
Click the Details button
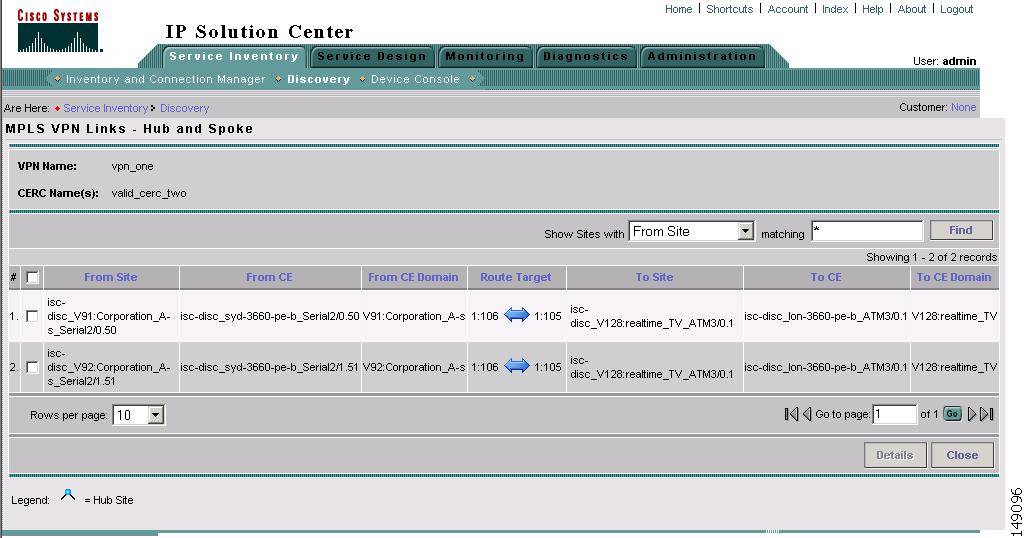click(x=895, y=455)
